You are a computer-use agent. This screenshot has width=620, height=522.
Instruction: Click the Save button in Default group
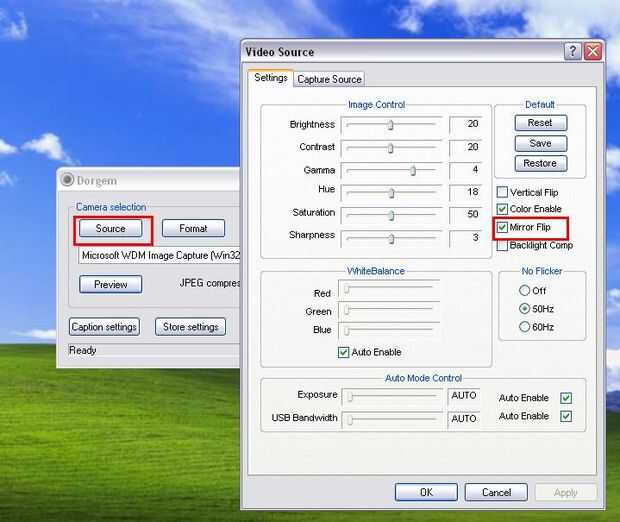(x=541, y=143)
